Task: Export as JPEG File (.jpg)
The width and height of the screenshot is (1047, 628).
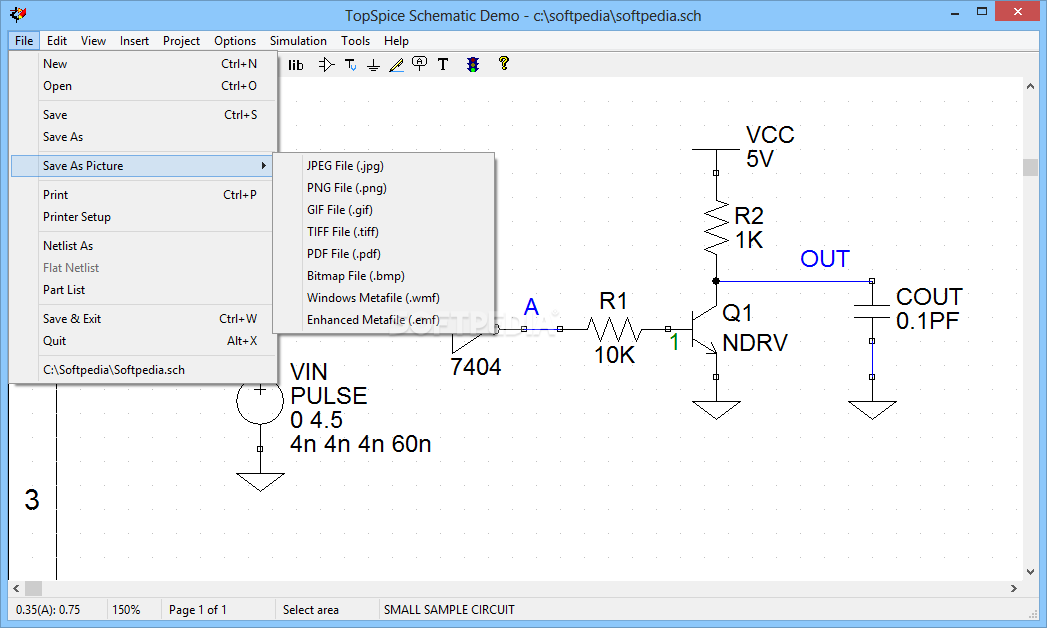Action: click(383, 166)
